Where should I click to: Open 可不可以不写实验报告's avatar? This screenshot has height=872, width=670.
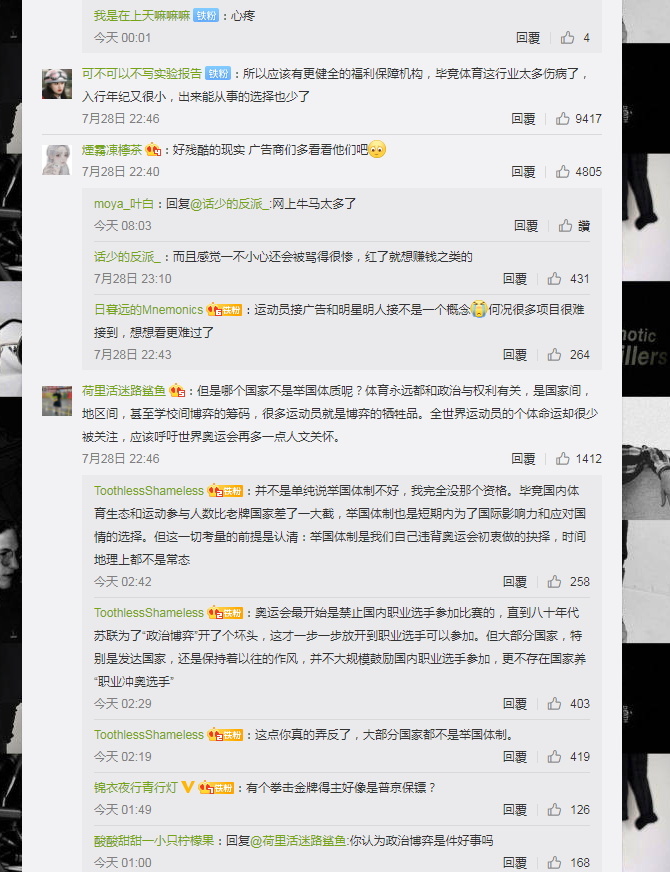pos(57,84)
